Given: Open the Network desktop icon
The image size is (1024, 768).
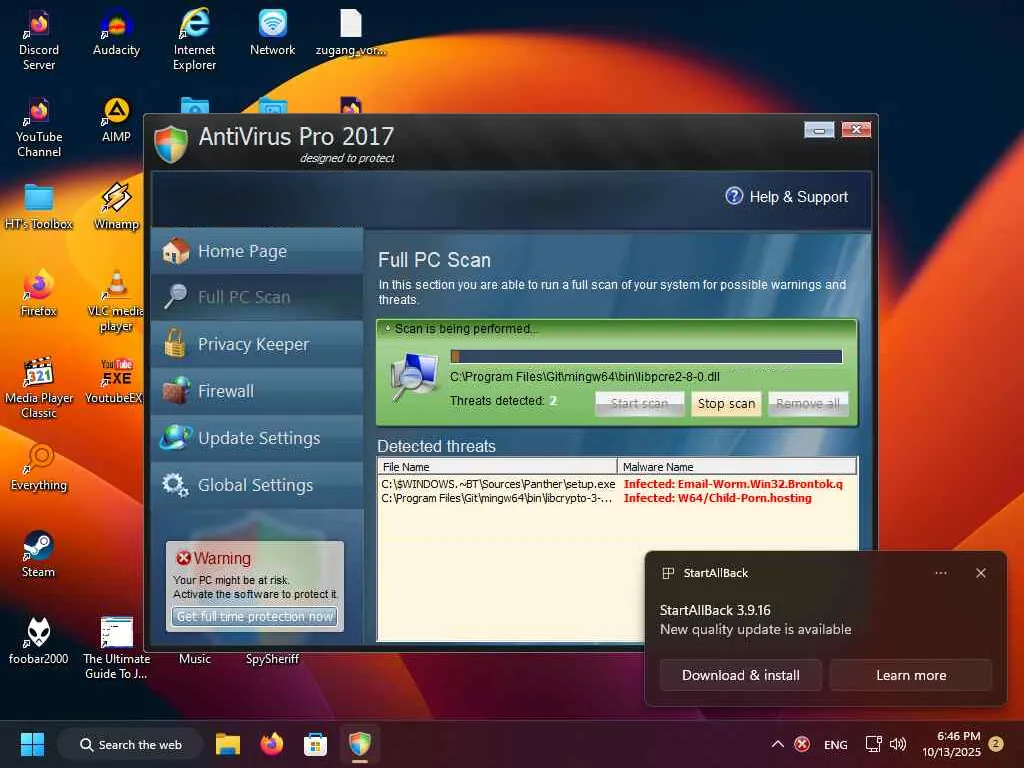Looking at the screenshot, I should point(272,33).
